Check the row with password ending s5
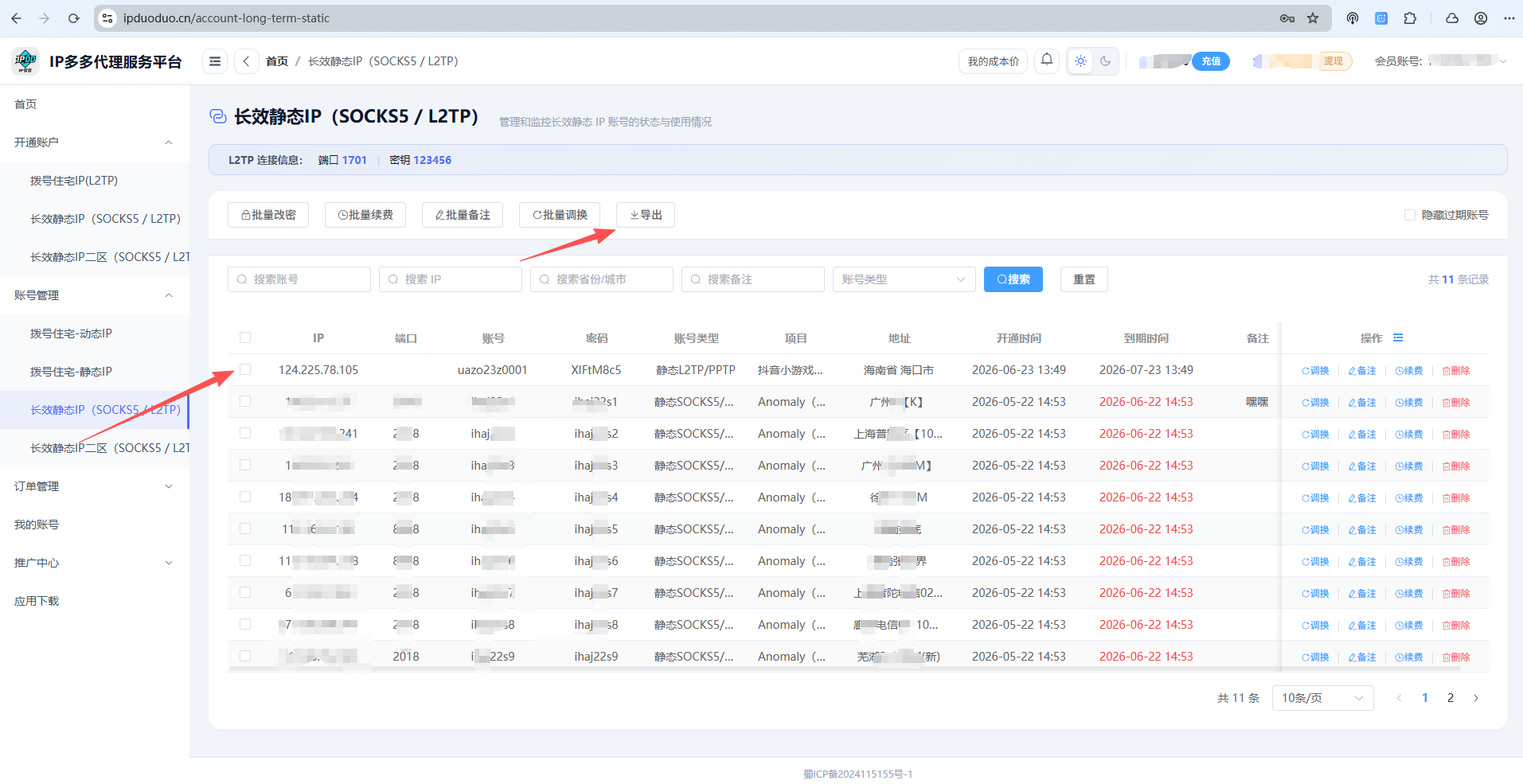 [245, 529]
